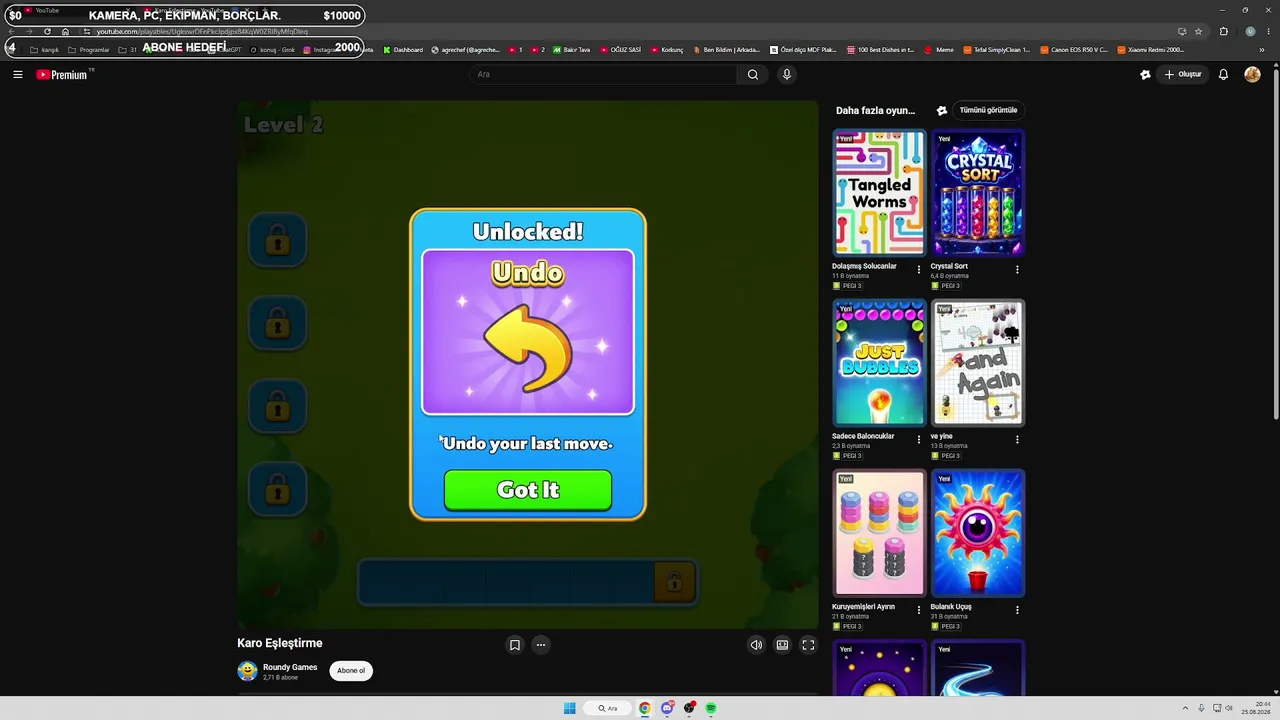The height and width of the screenshot is (720, 1280).
Task: Show all bookmarks with the chevron
Action: click(1262, 49)
